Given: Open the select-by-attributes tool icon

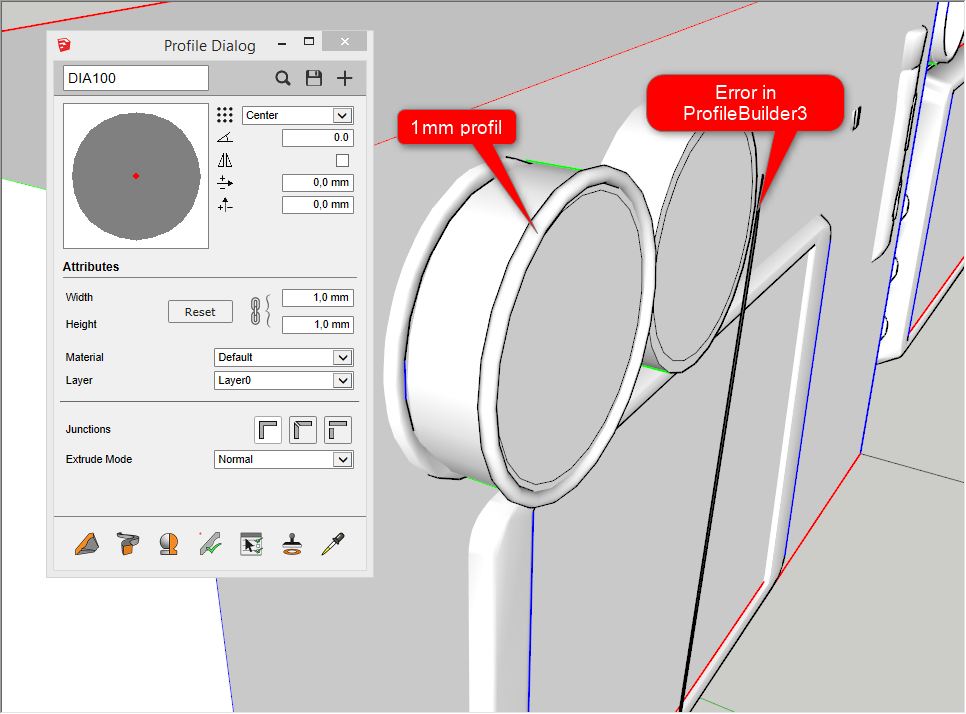Looking at the screenshot, I should (x=251, y=544).
